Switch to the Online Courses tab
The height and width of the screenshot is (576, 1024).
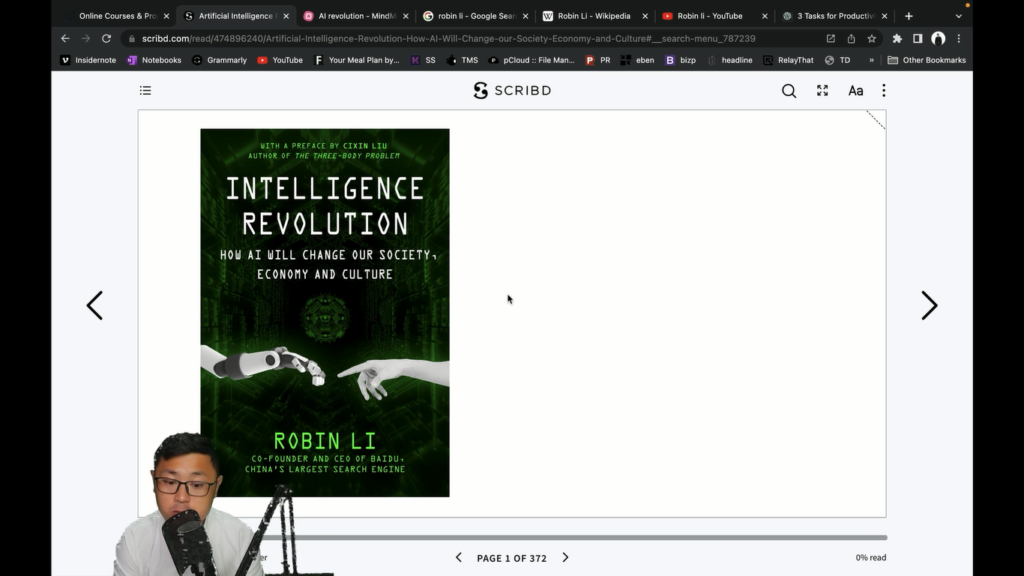click(118, 16)
